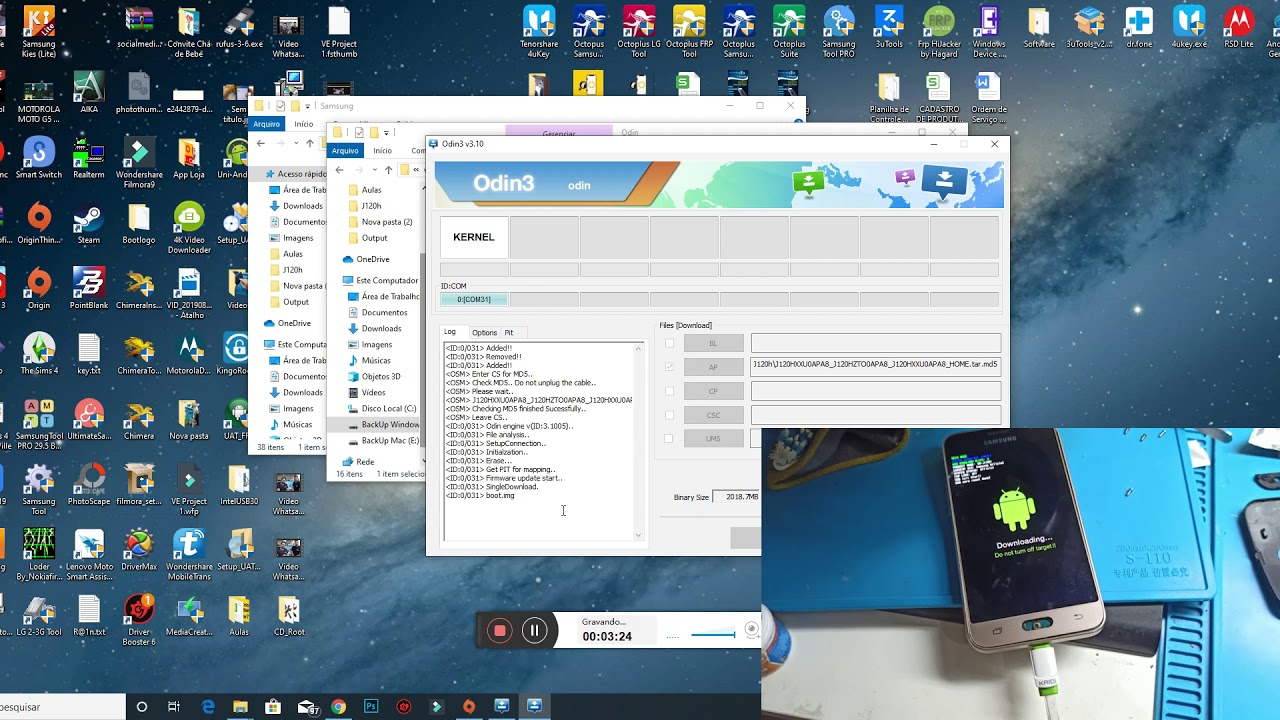Open the 3uTools desktop shortcut
The height and width of the screenshot is (720, 1280).
[889, 27]
